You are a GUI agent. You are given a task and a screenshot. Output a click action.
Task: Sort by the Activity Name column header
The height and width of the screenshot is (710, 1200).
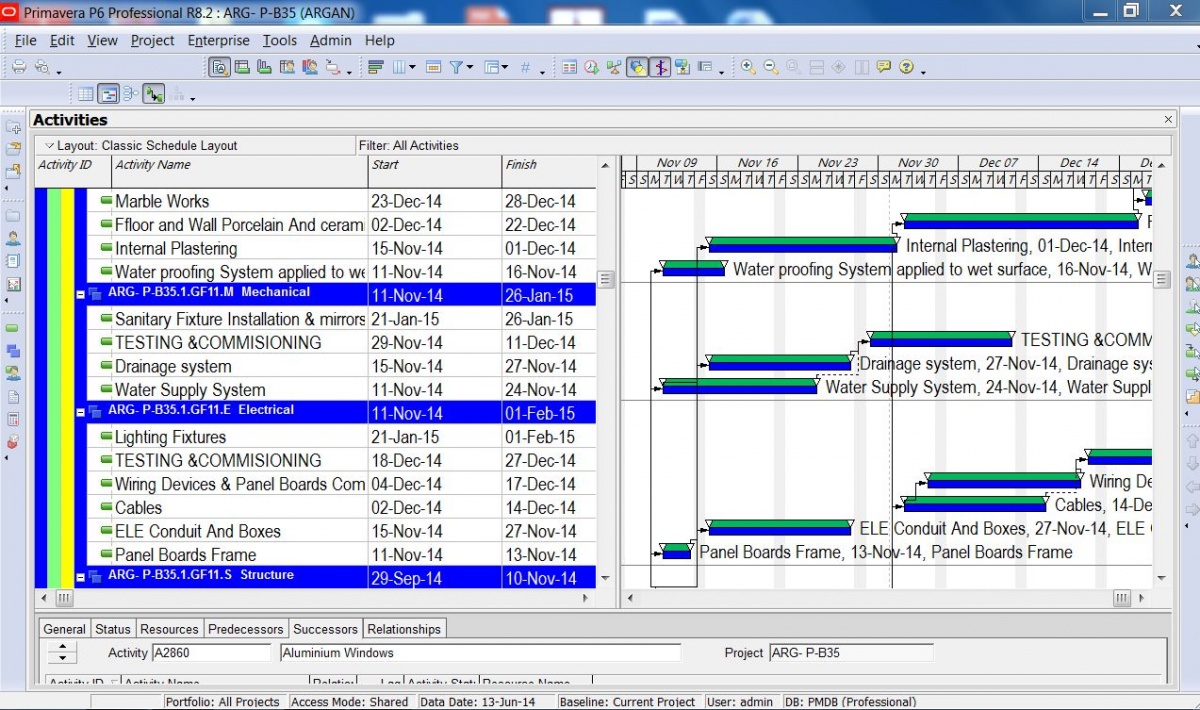click(239, 172)
